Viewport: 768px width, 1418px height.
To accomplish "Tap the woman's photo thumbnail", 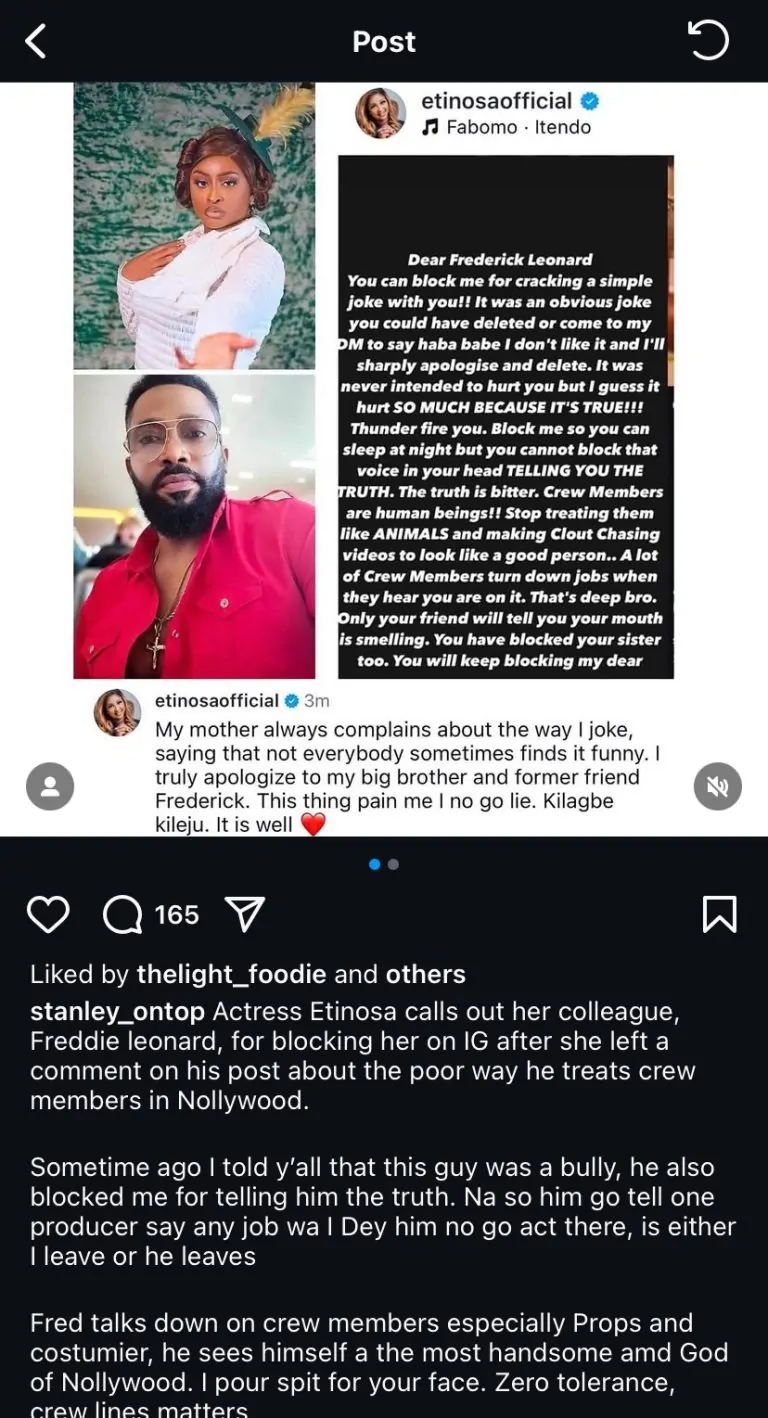I will [x=194, y=226].
